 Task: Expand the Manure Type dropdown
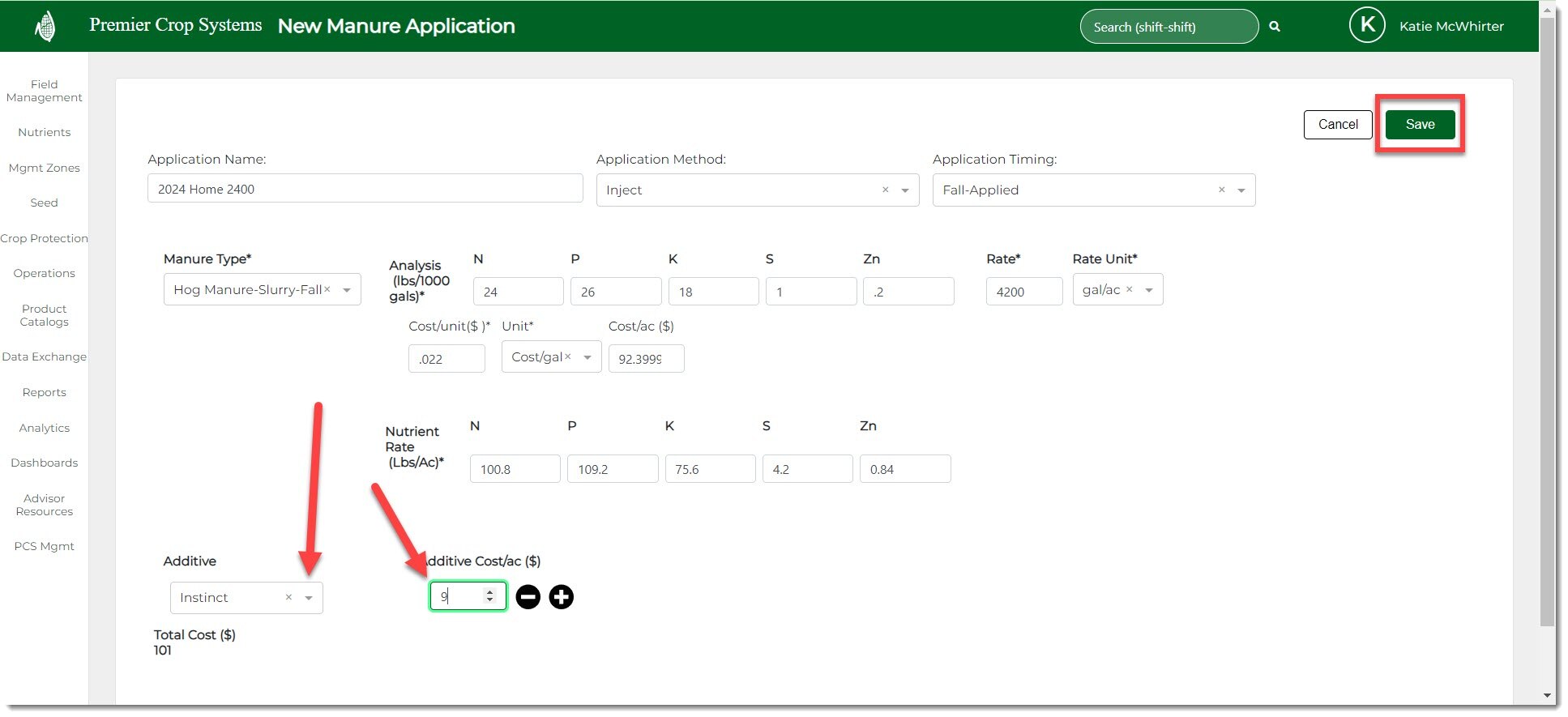point(347,290)
